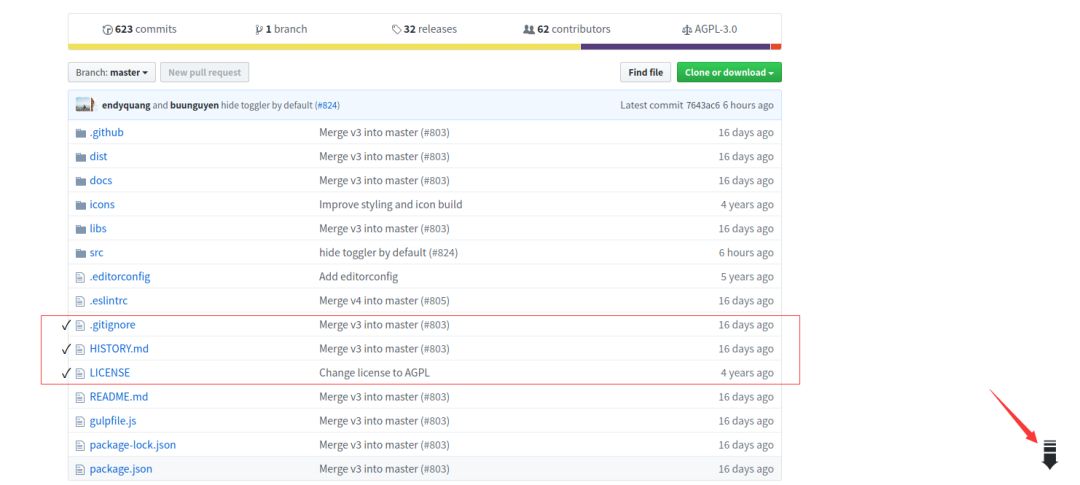Click the branch fork icon
1080x485 pixels.
(x=259, y=30)
